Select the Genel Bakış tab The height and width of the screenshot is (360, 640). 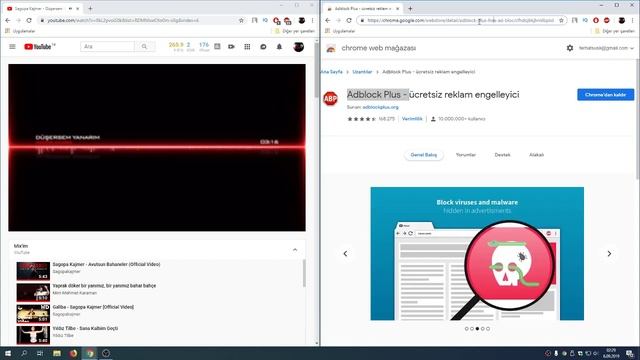424,155
